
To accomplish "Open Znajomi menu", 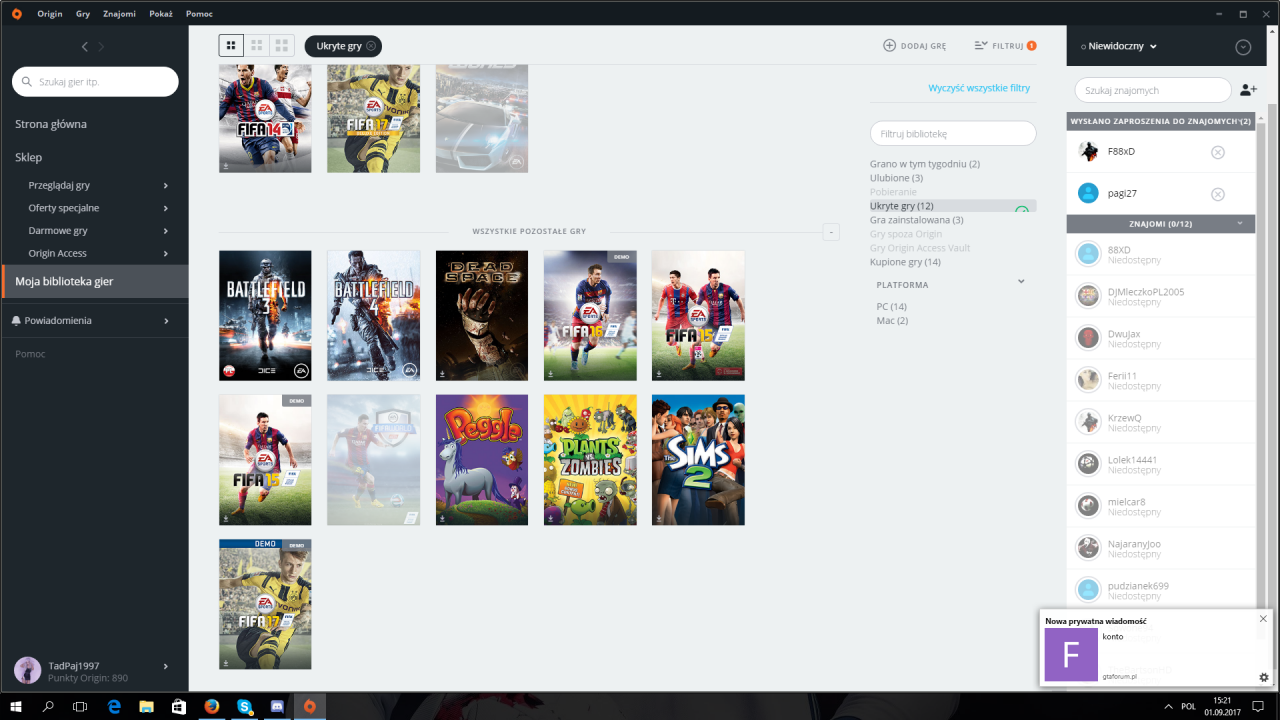I will [x=119, y=14].
